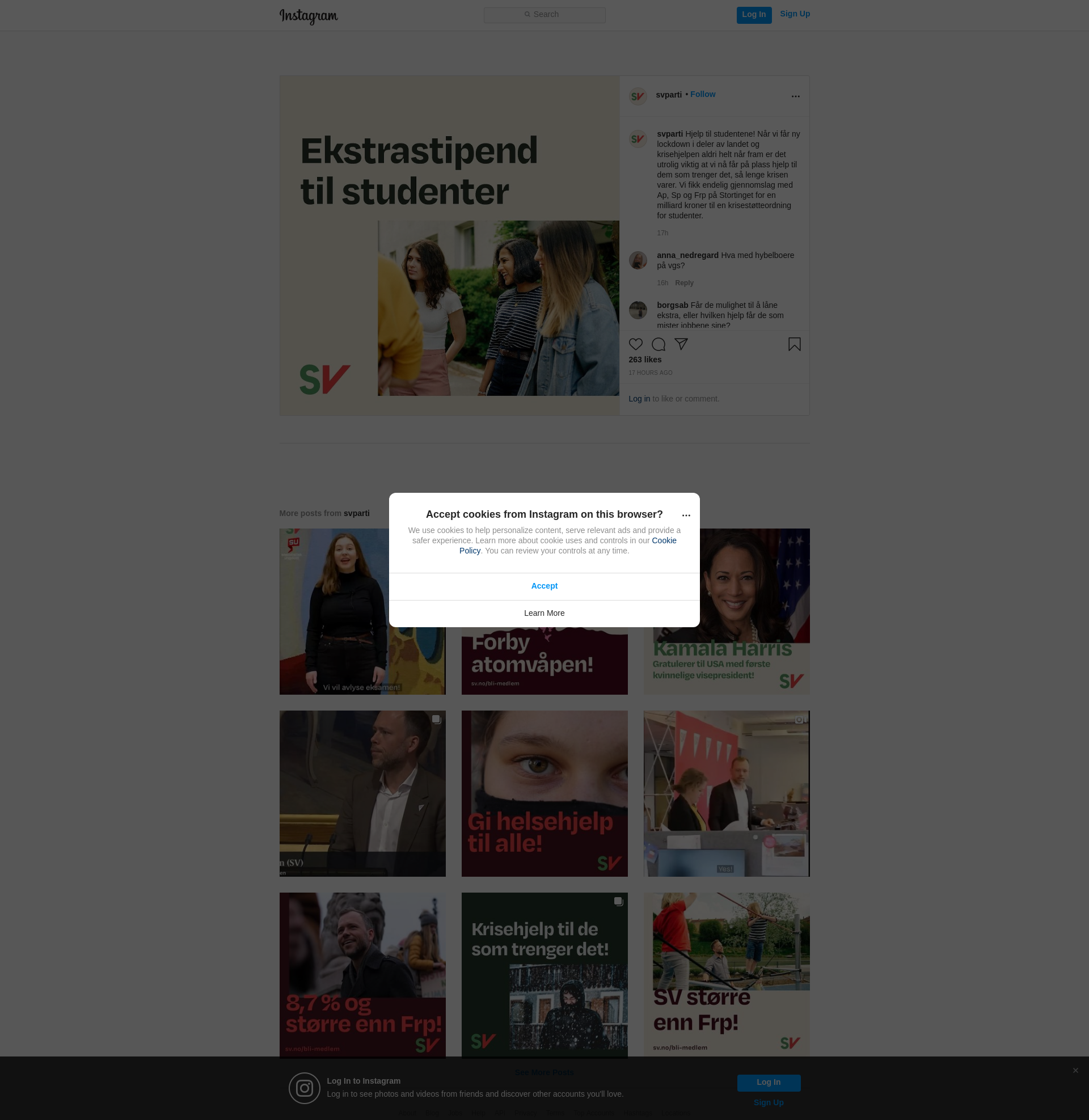Viewport: 1089px width, 1120px height.
Task: Open '8,7 % og større enn Frp!' thumbnail
Action: pyautogui.click(x=362, y=975)
